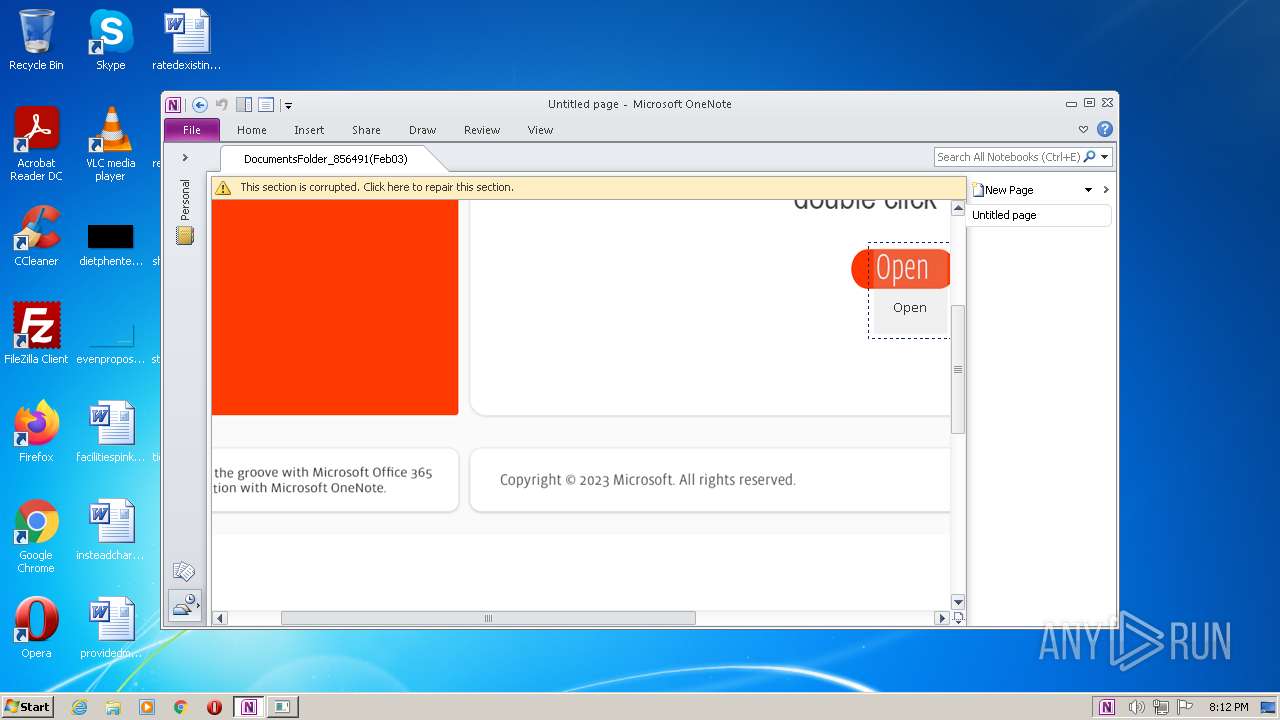1280x720 pixels.
Task: Click vertical scrollbar up arrow
Action: pyautogui.click(x=958, y=210)
